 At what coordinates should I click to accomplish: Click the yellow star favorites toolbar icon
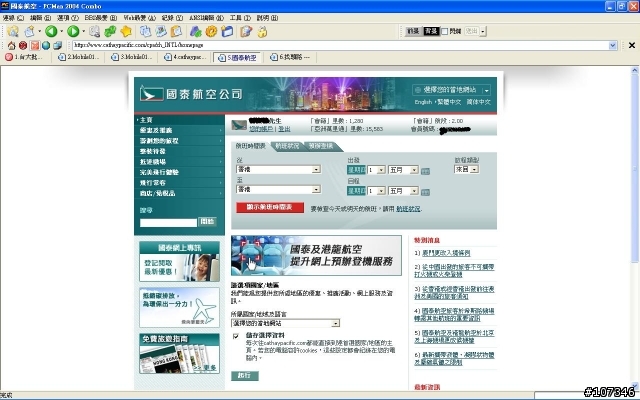click(127, 31)
